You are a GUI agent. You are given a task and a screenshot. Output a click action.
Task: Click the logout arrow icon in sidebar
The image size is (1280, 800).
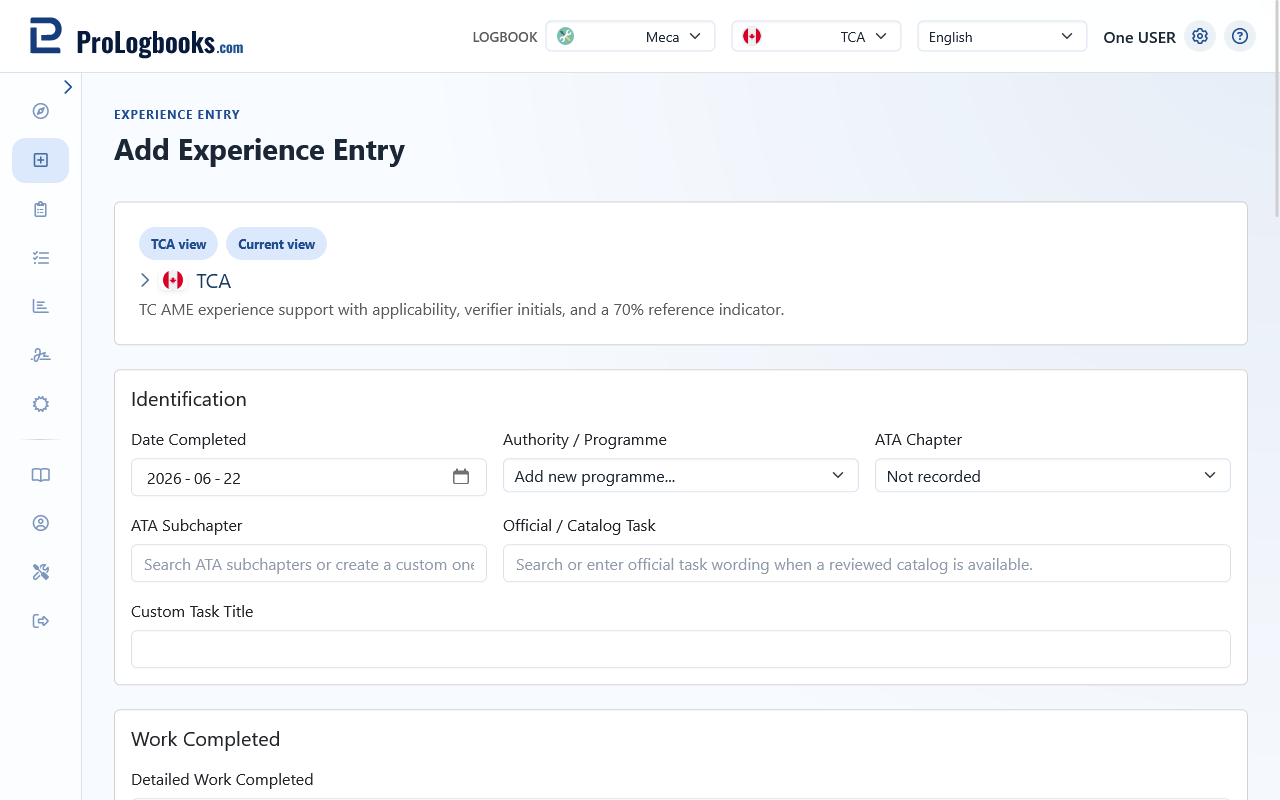pyautogui.click(x=41, y=621)
